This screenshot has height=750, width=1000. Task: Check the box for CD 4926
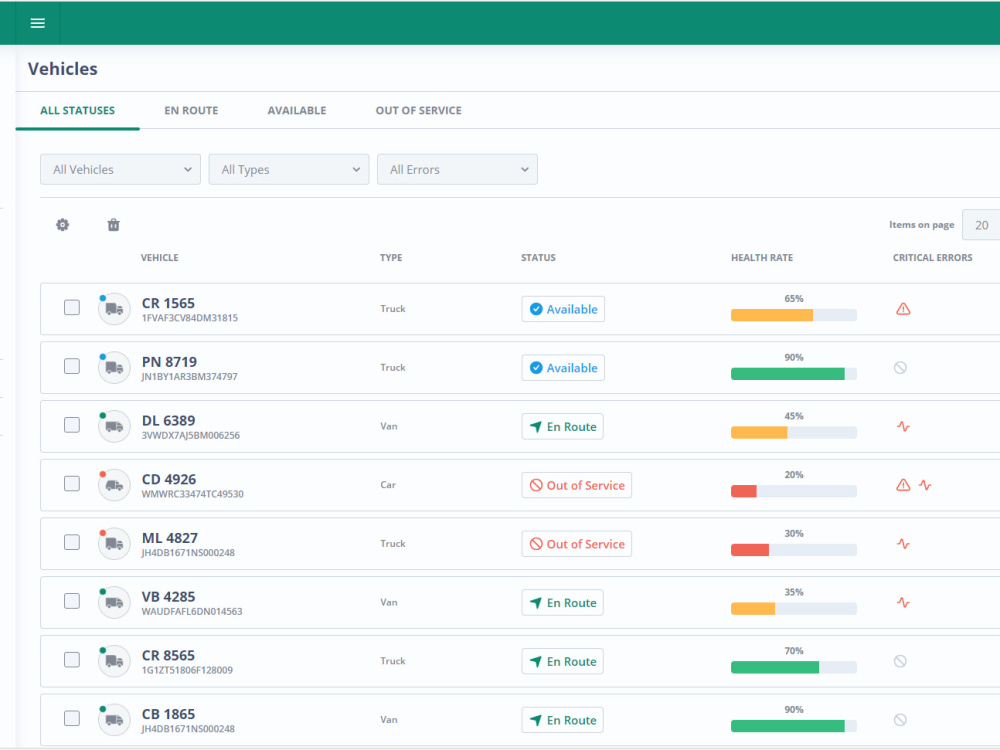click(72, 483)
